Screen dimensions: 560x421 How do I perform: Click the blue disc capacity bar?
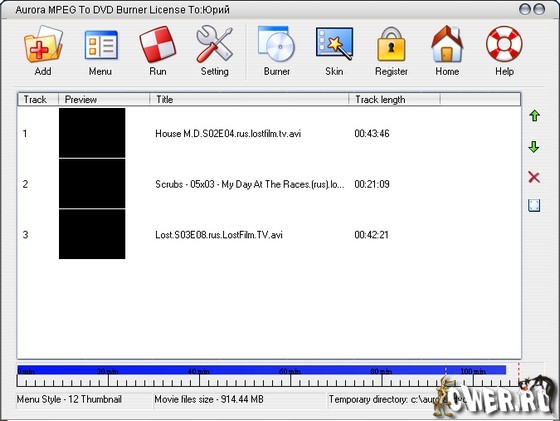(x=261, y=370)
